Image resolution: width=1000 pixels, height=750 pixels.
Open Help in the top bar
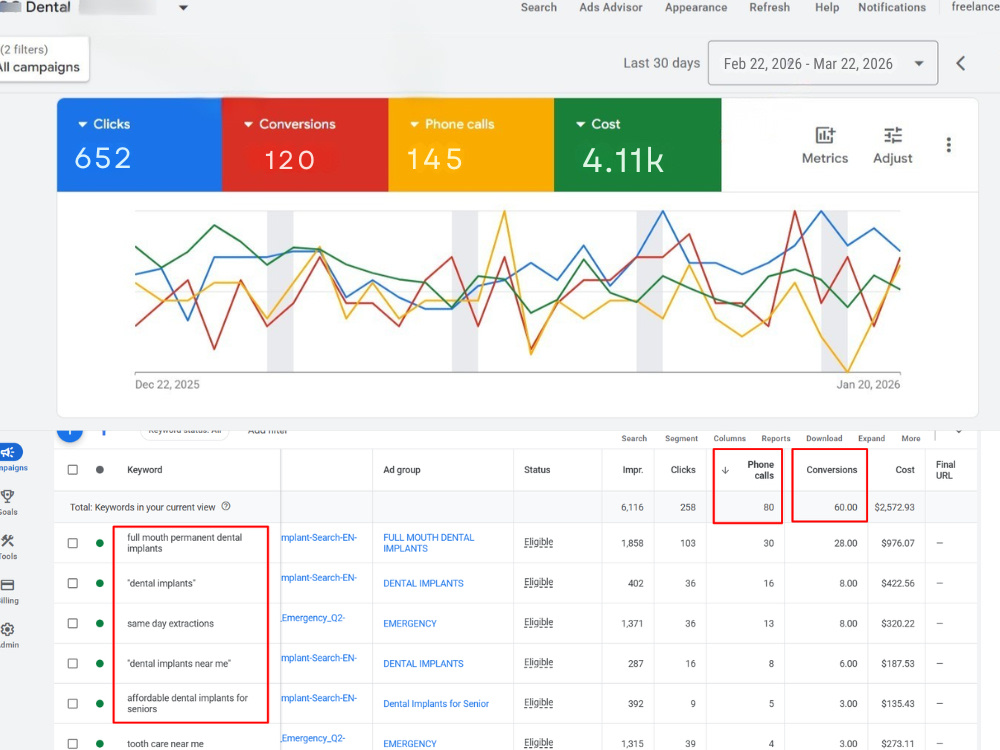pos(827,7)
